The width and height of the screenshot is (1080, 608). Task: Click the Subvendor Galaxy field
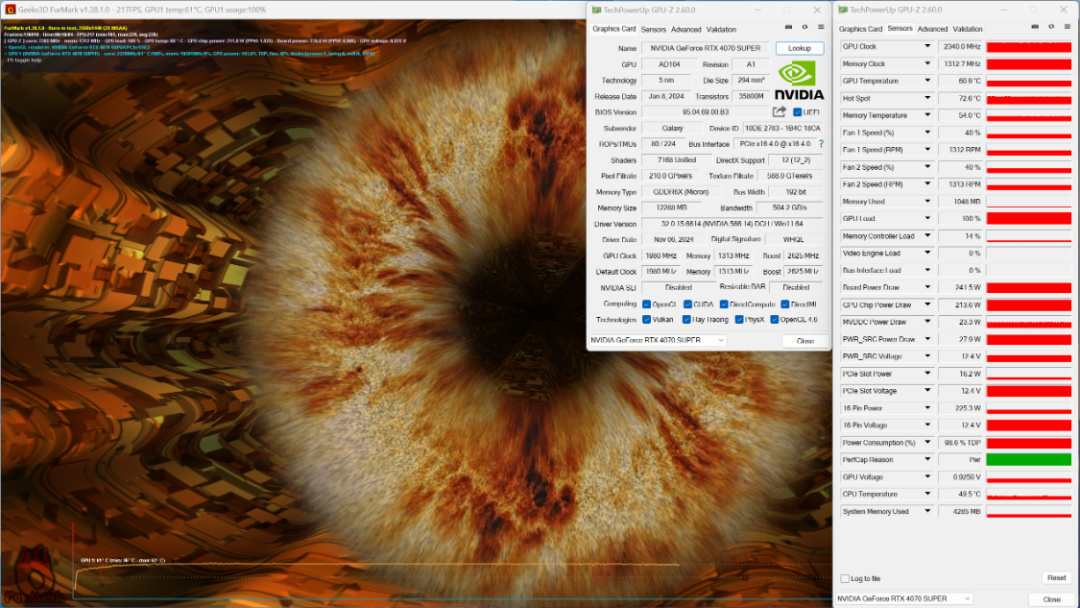pyautogui.click(x=672, y=128)
